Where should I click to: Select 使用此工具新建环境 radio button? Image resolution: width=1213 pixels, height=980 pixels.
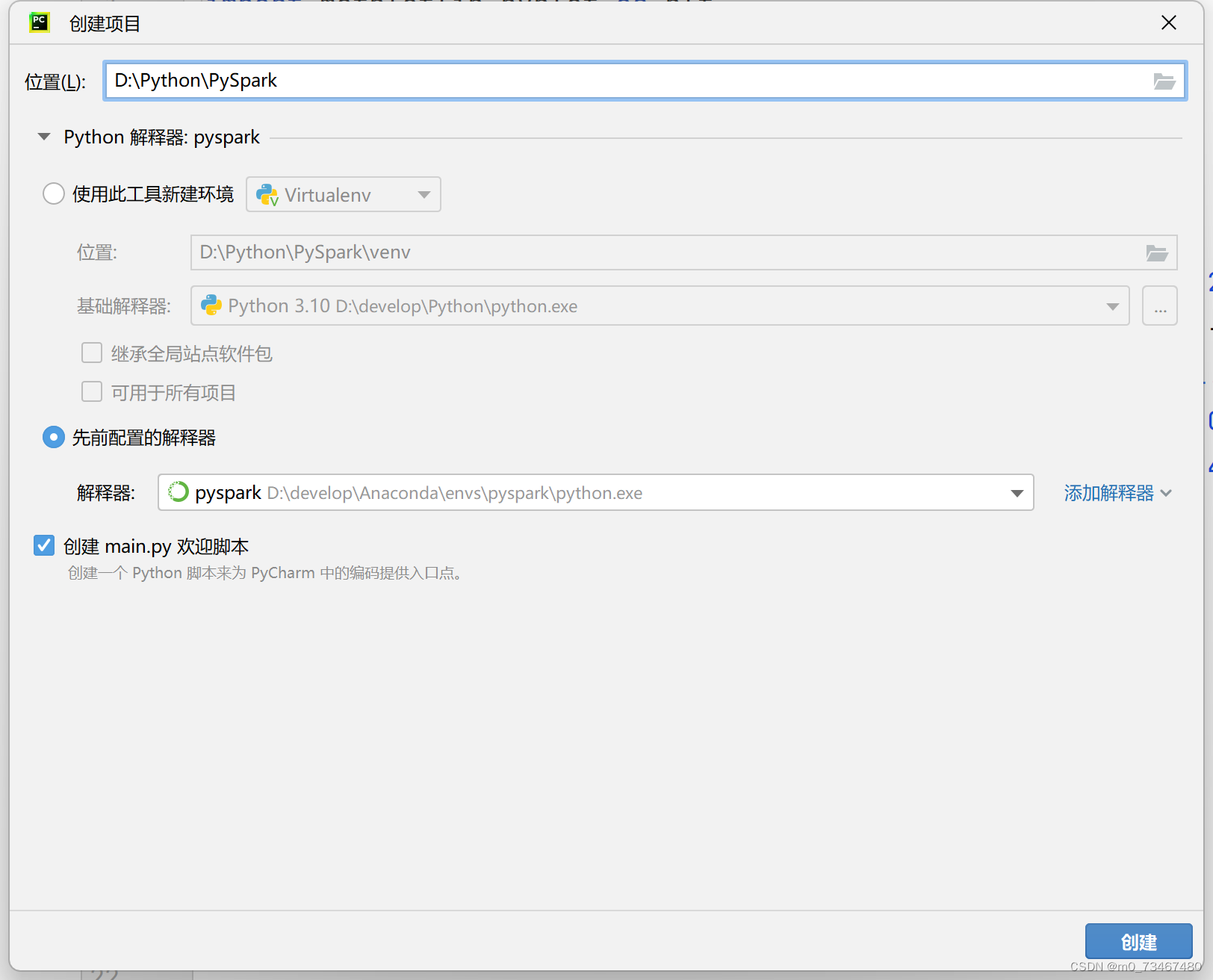tap(53, 193)
